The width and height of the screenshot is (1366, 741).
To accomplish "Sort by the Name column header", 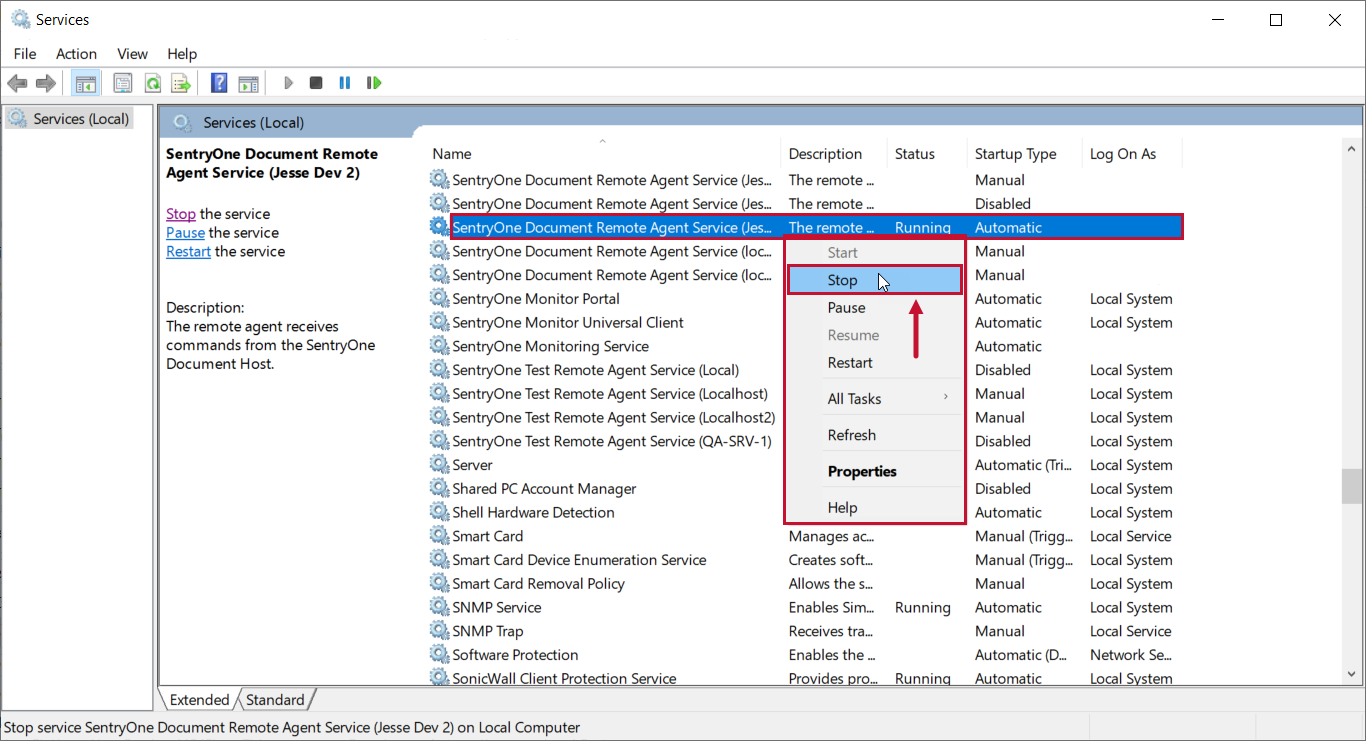I will coord(603,154).
